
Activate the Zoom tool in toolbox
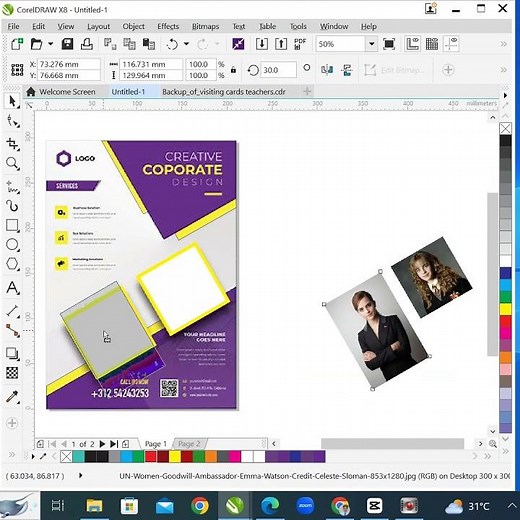pos(12,163)
